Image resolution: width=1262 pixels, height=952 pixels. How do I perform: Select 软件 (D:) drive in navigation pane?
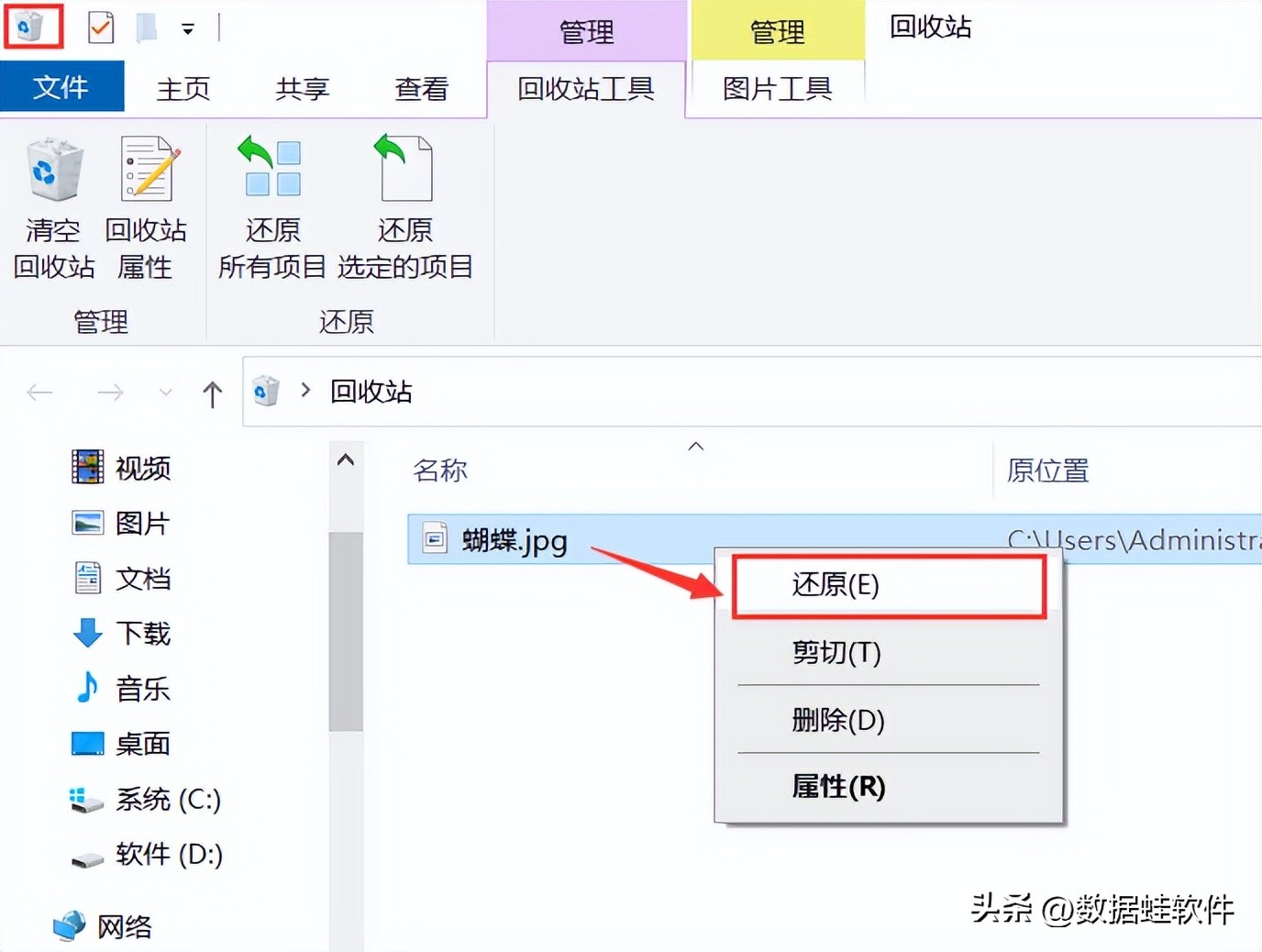(x=147, y=854)
